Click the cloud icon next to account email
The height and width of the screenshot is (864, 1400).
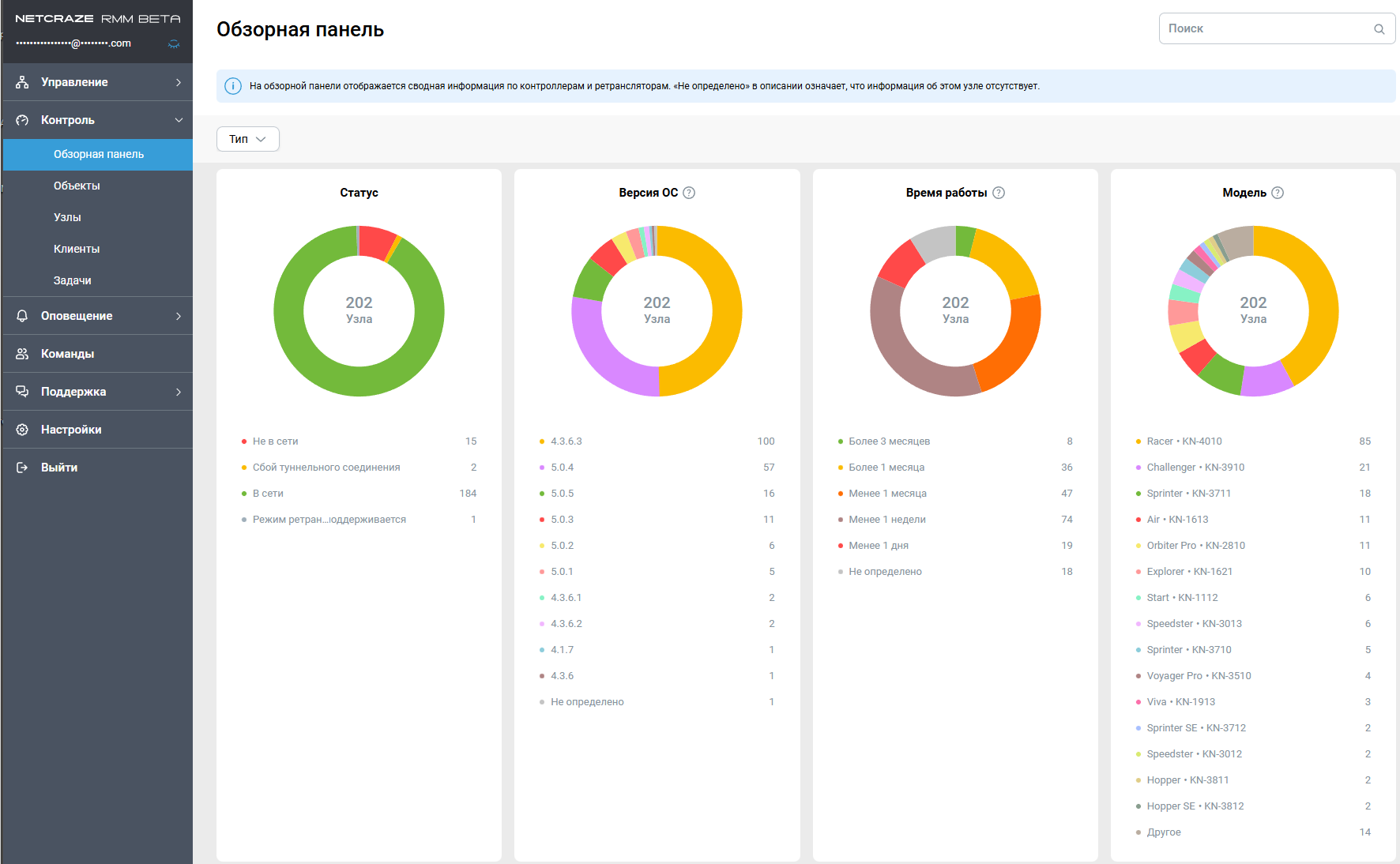pos(174,44)
